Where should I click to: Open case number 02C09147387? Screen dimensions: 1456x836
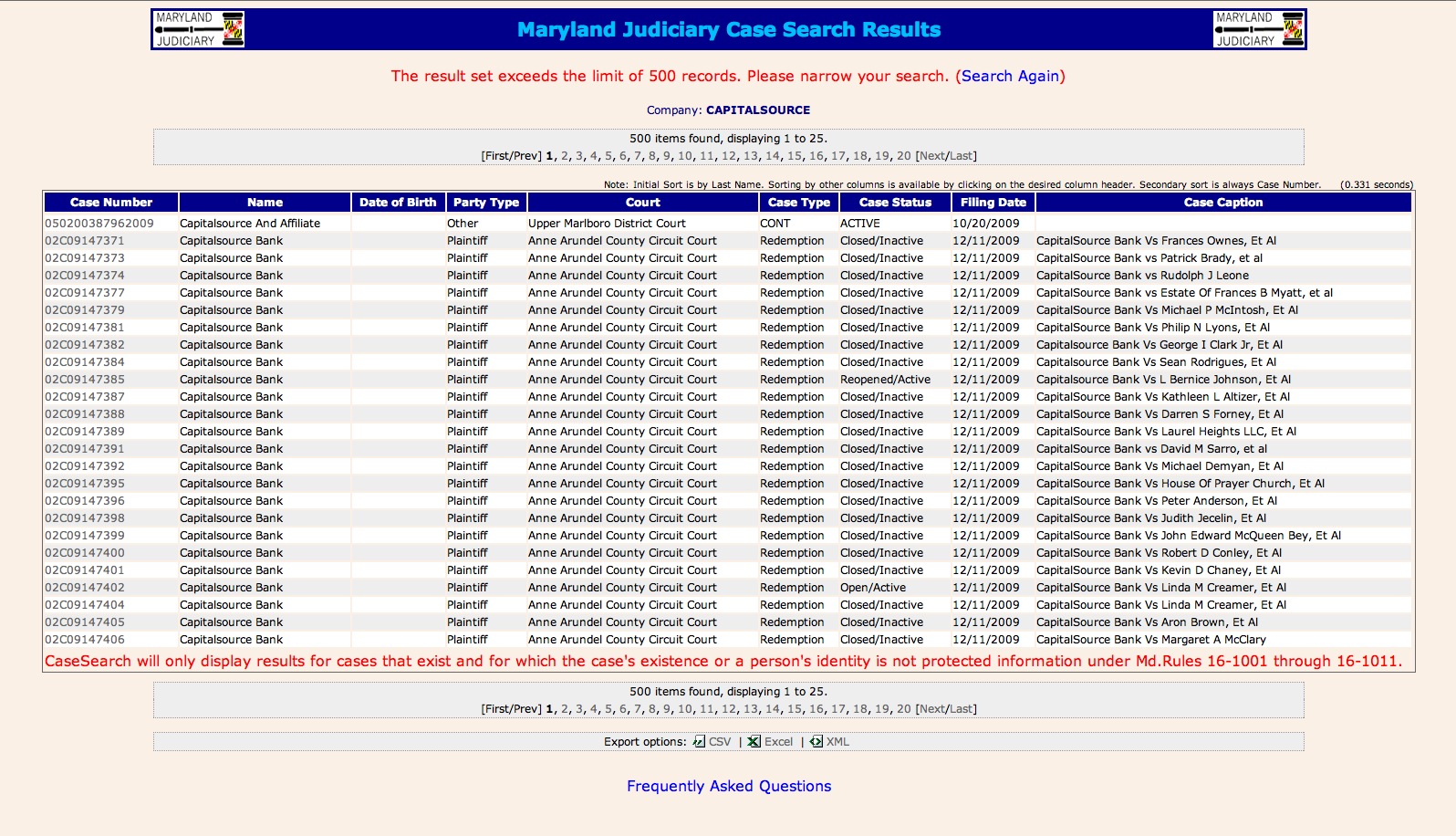coord(85,397)
